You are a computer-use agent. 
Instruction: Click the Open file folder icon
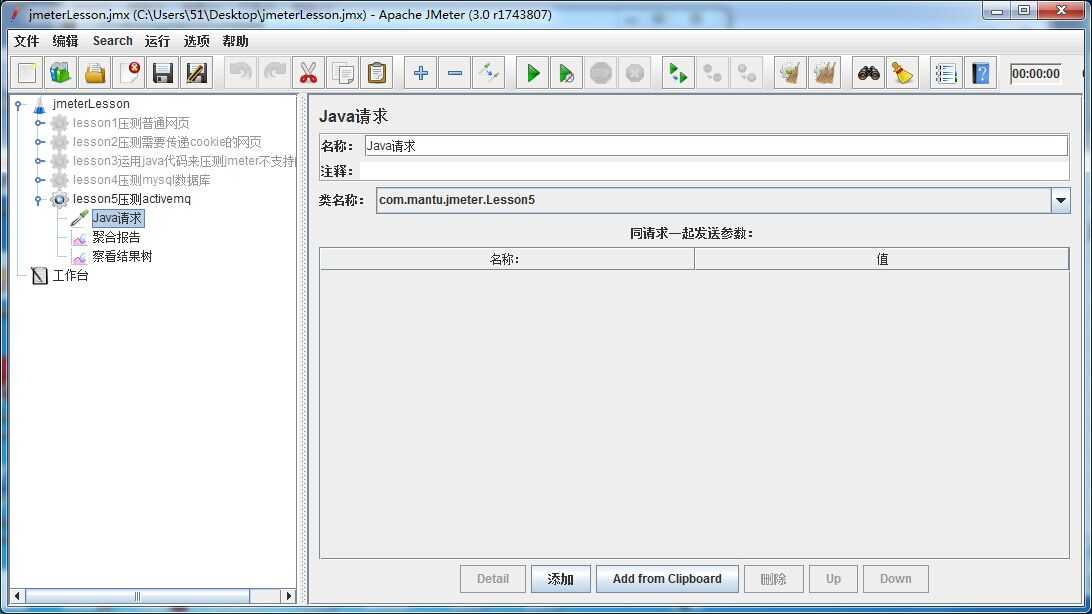(95, 73)
